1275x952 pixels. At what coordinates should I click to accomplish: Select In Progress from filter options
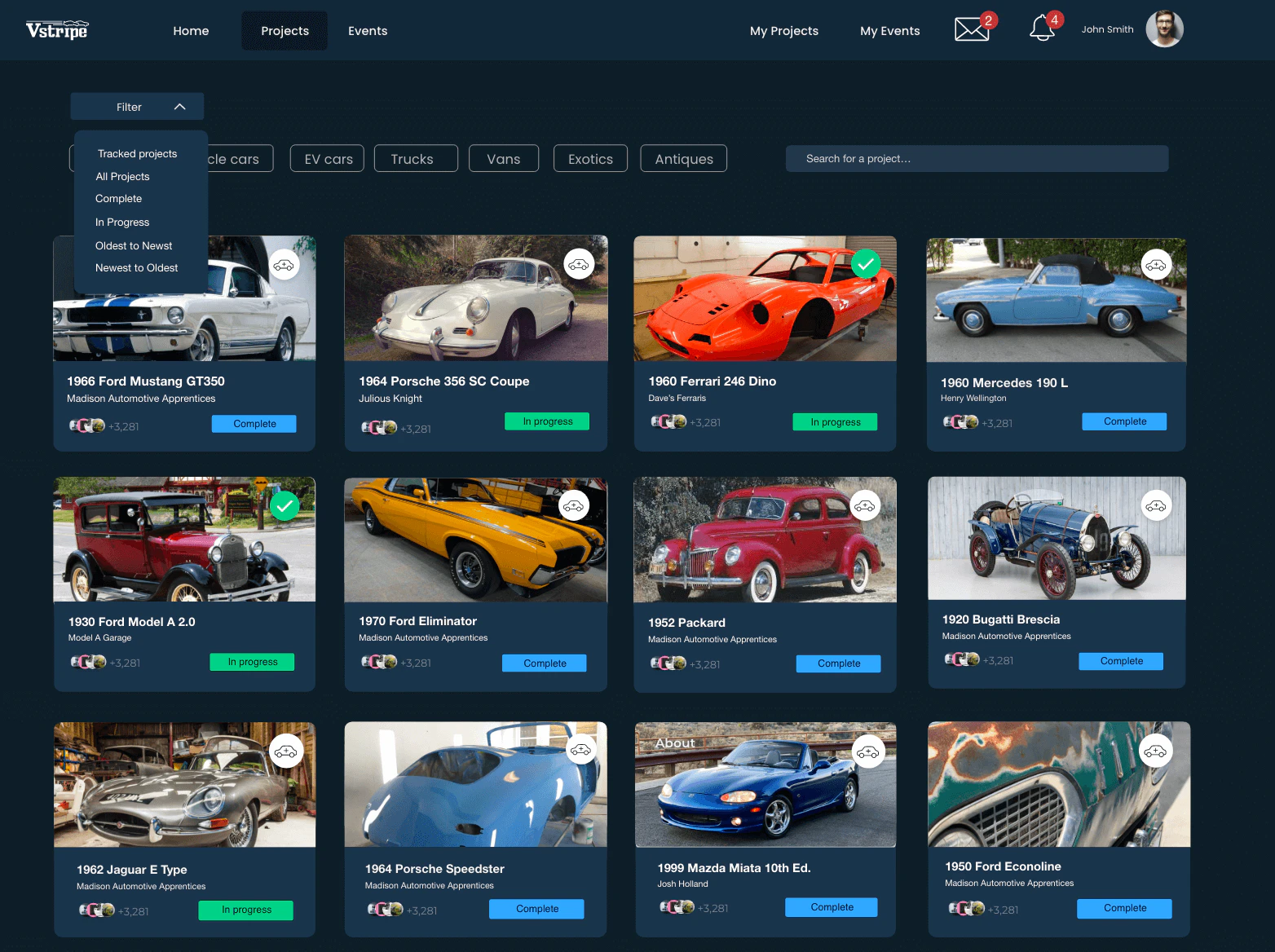click(122, 222)
